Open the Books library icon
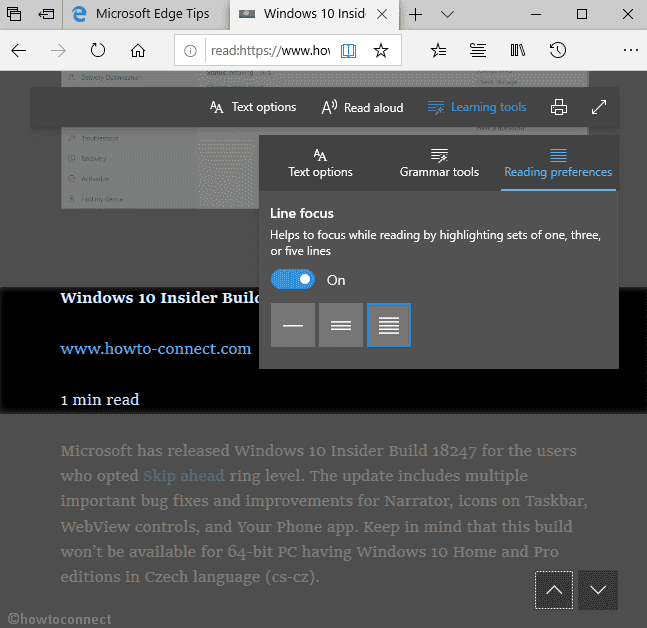Image resolution: width=647 pixels, height=628 pixels. [x=518, y=50]
